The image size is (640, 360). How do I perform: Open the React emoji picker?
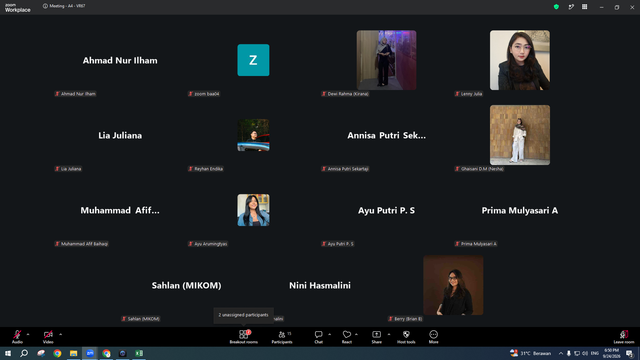coord(347,336)
